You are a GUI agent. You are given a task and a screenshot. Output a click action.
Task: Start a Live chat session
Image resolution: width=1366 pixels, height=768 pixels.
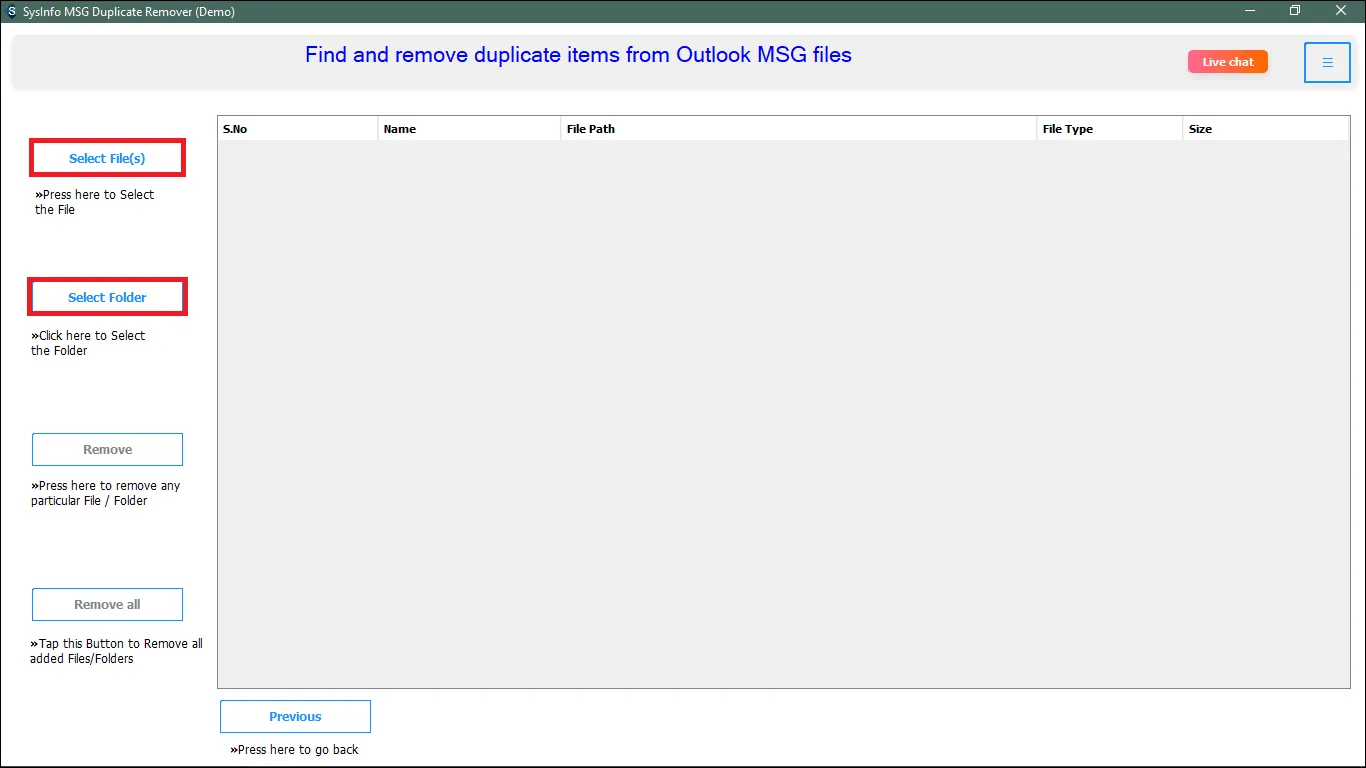[1227, 62]
